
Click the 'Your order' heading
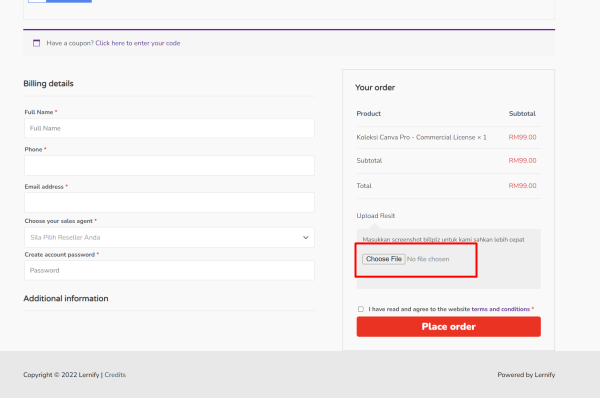[x=375, y=87]
